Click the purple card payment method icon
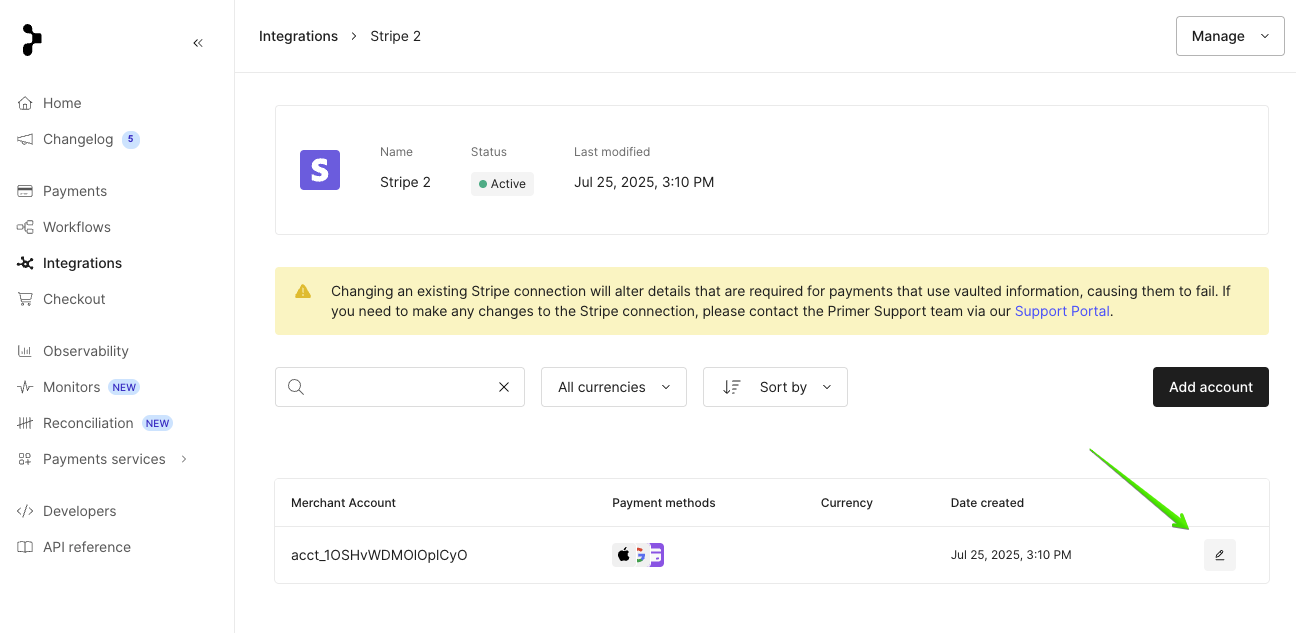 656,555
